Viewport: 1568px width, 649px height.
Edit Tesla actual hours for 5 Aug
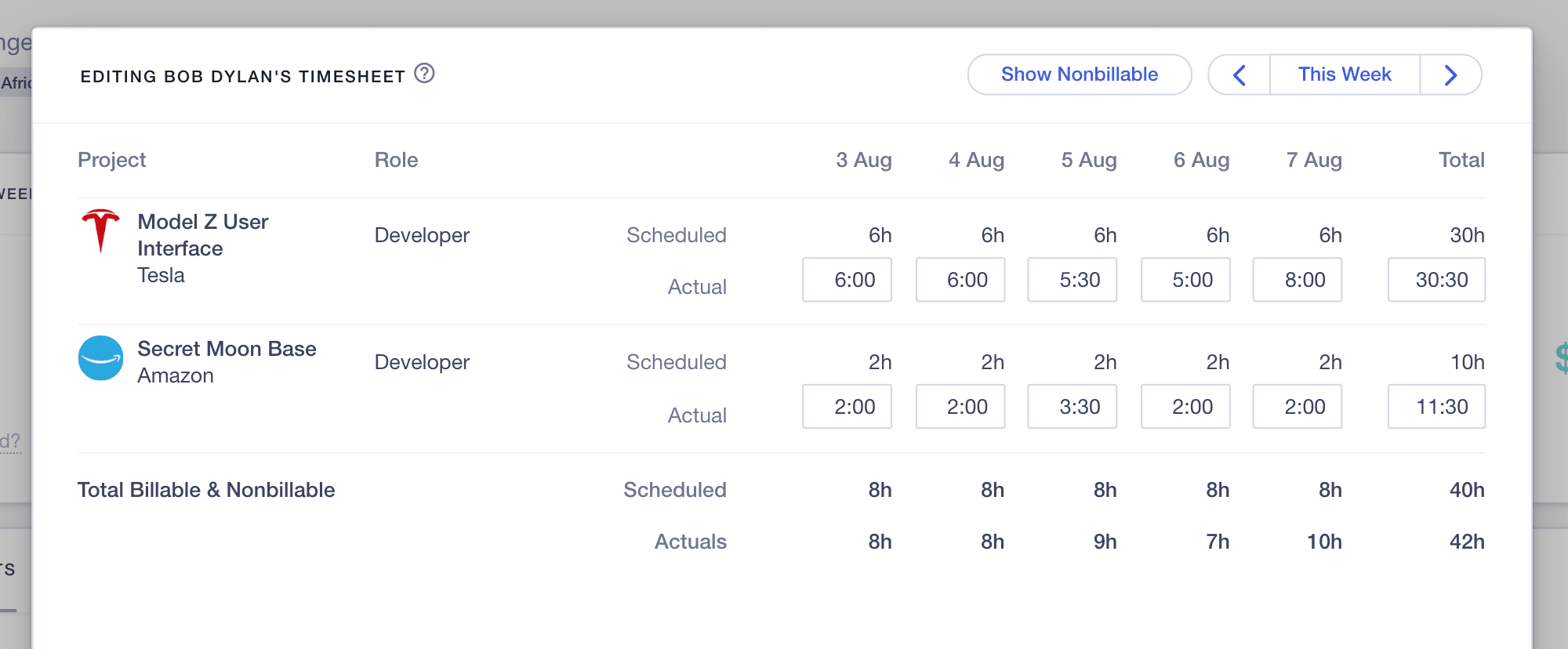point(1072,280)
